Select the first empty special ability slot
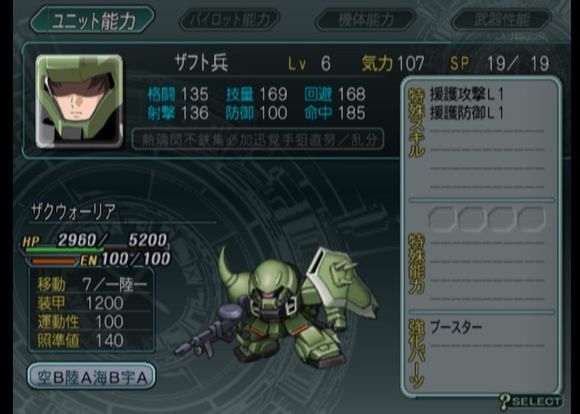The height and width of the screenshot is (414, 580). point(442,219)
